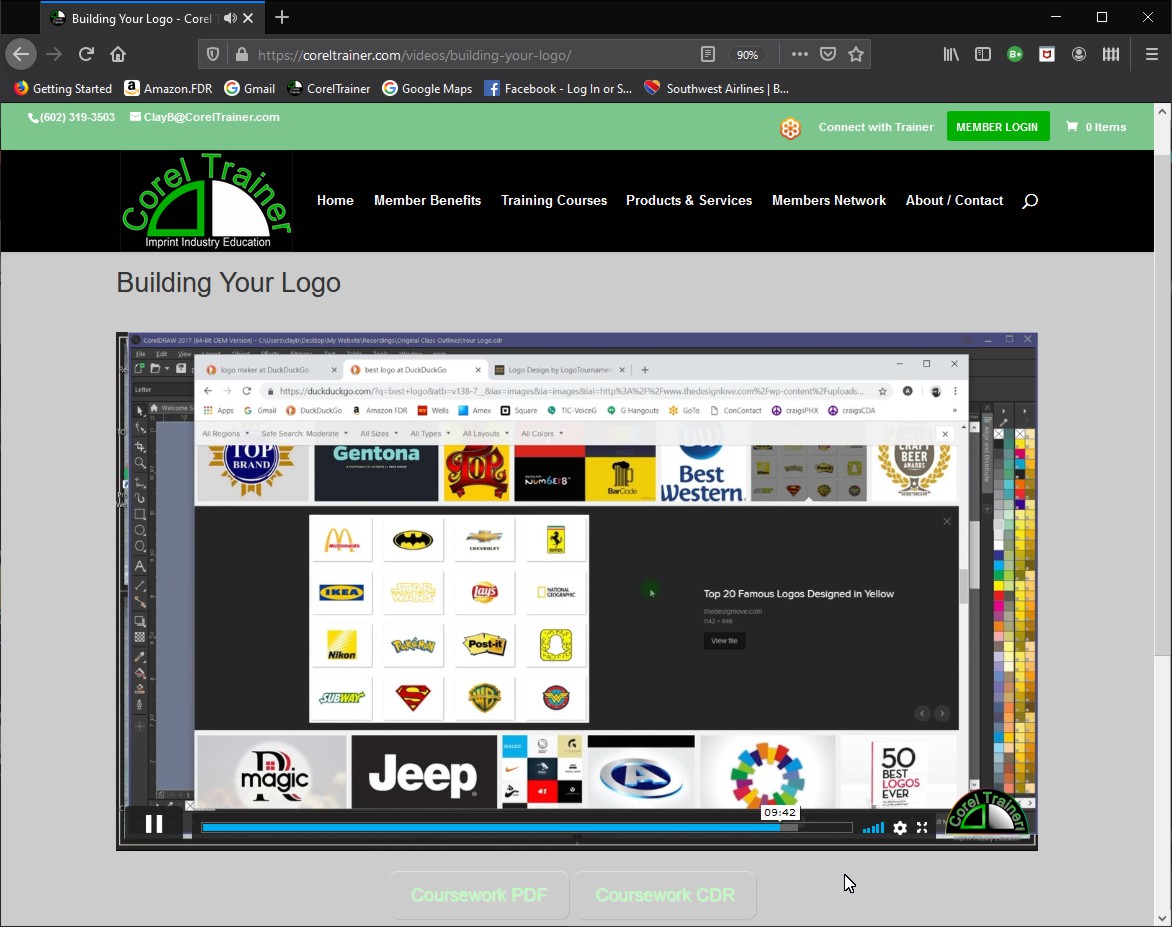Open the All Colors dropdown in video

click(542, 434)
